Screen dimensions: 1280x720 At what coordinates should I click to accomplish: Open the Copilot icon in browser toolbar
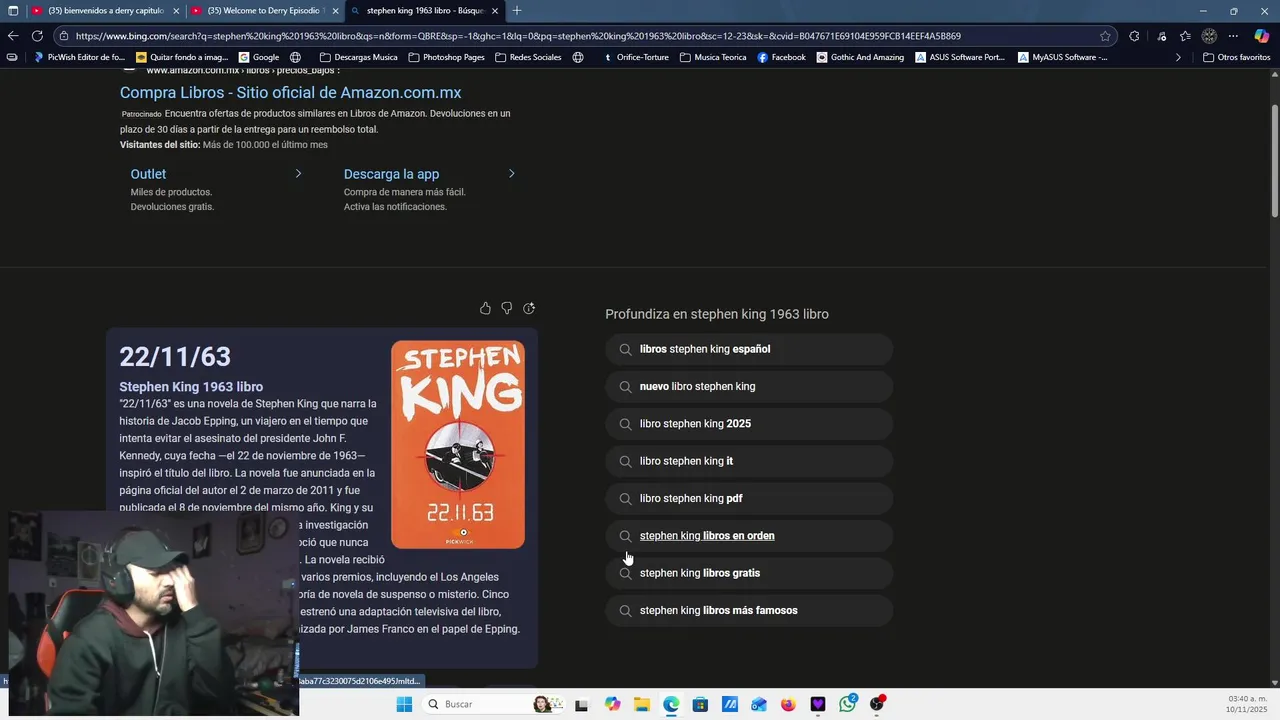pyautogui.click(x=1262, y=36)
